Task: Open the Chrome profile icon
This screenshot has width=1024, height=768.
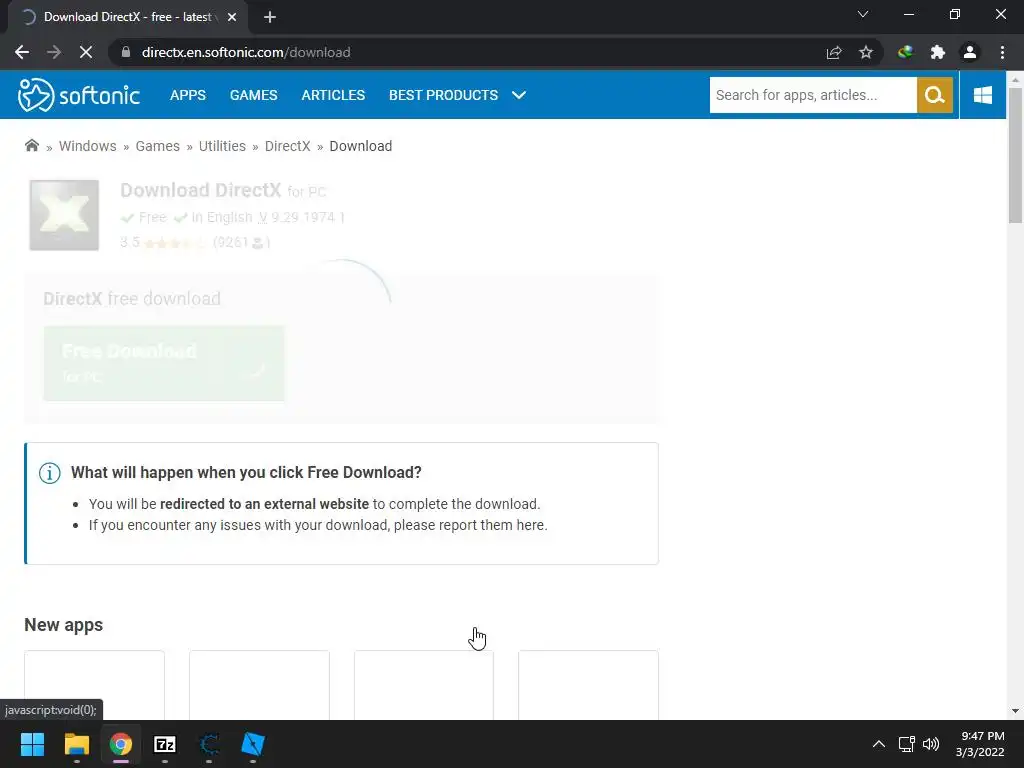Action: click(970, 52)
